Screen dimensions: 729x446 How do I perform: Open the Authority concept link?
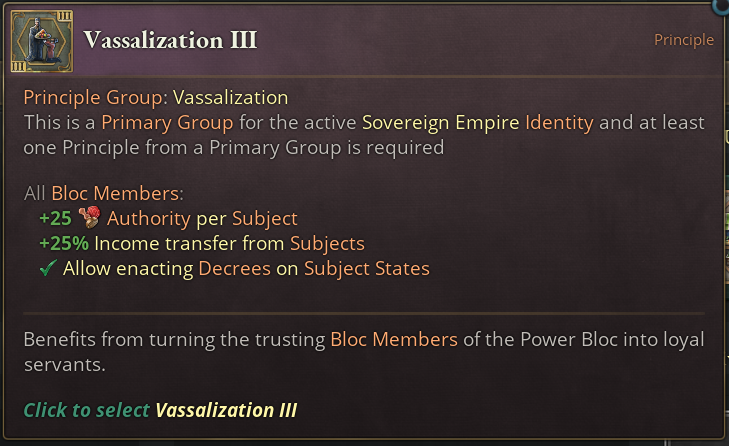click(x=150, y=218)
